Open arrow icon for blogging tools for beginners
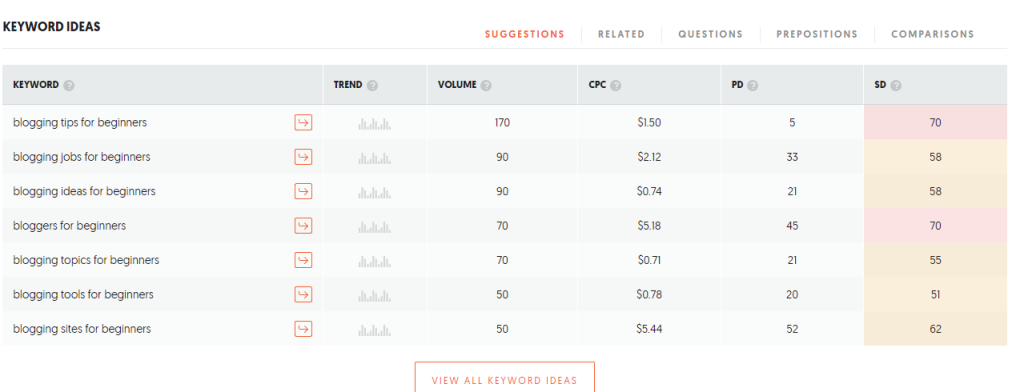The width and height of the screenshot is (1024, 392). click(303, 295)
